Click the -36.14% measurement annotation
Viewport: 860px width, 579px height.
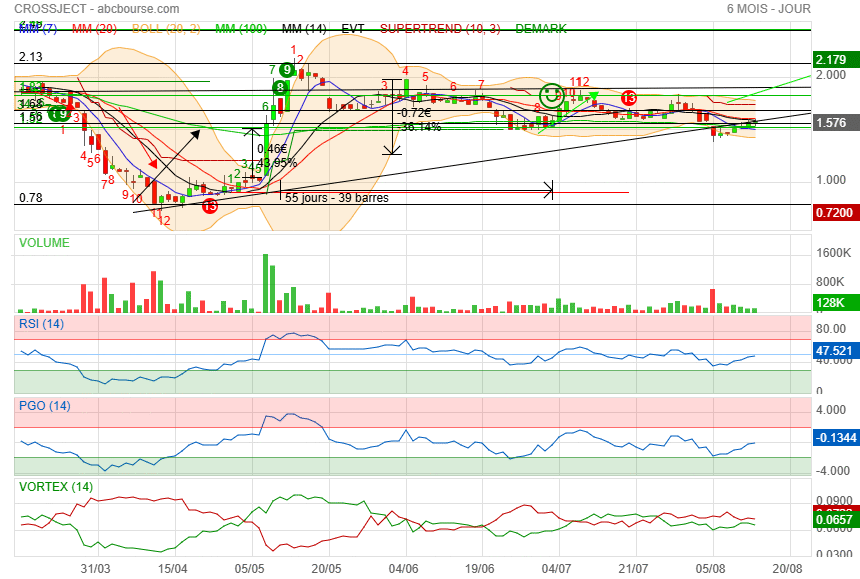point(421,127)
